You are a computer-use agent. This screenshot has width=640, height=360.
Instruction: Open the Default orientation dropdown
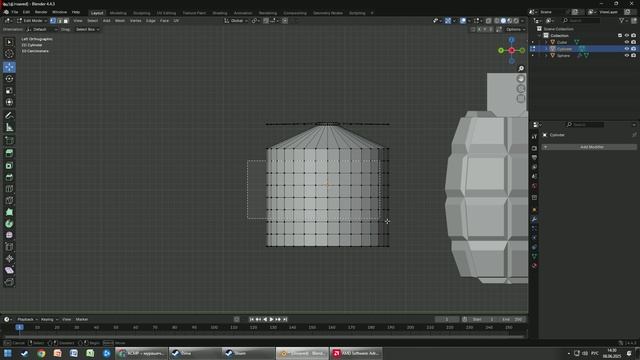point(42,29)
